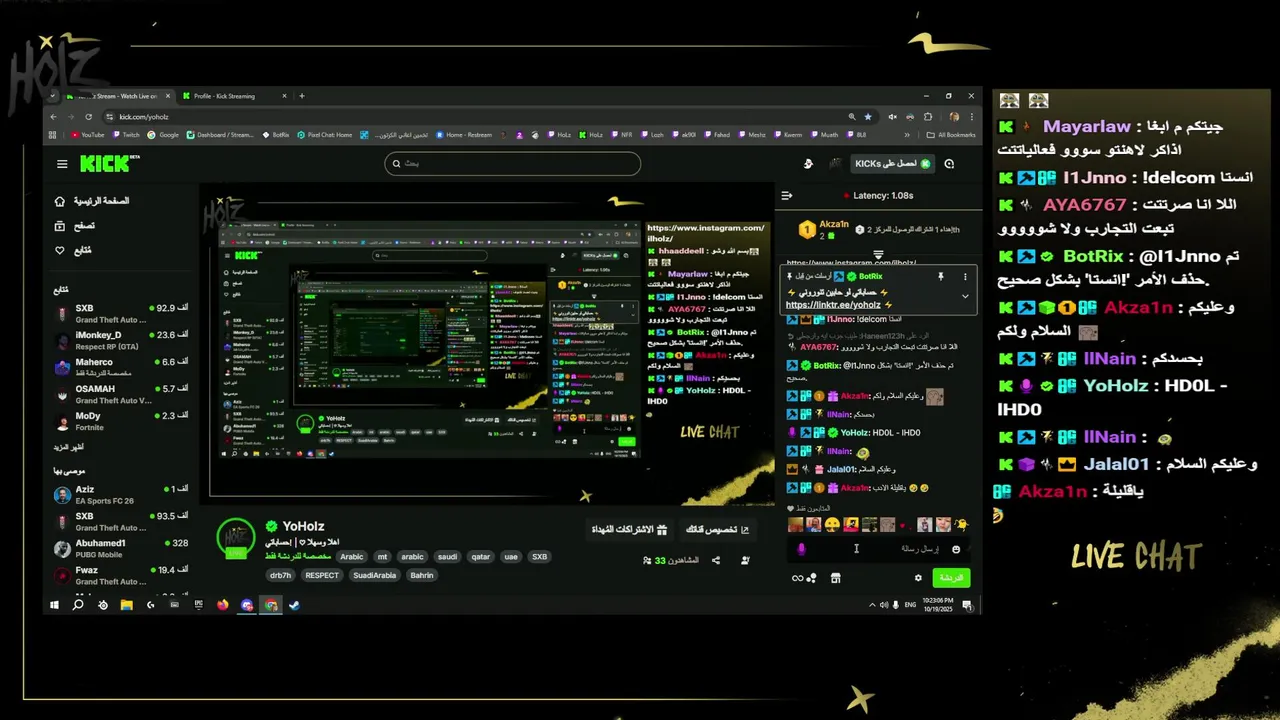
Task: Select the SXB tag under YoHolz
Action: click(539, 557)
